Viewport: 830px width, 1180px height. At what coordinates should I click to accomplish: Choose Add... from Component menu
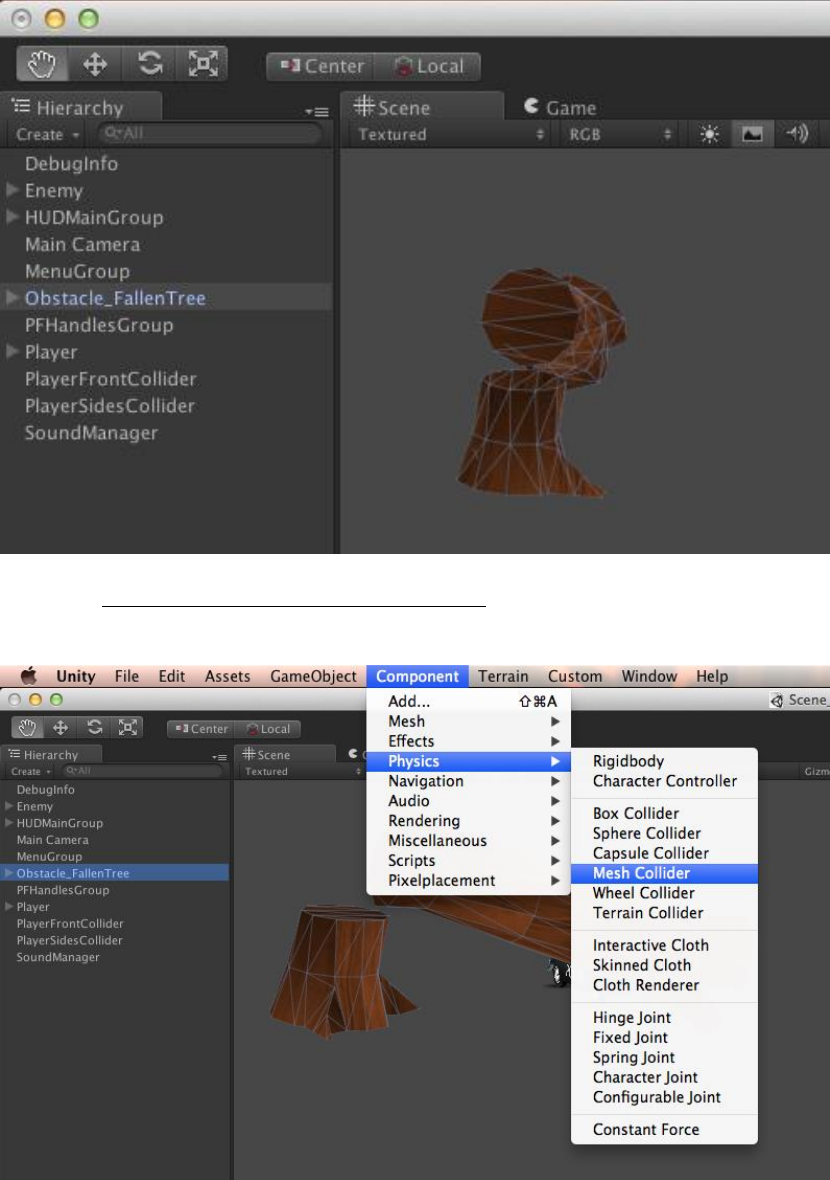click(468, 701)
